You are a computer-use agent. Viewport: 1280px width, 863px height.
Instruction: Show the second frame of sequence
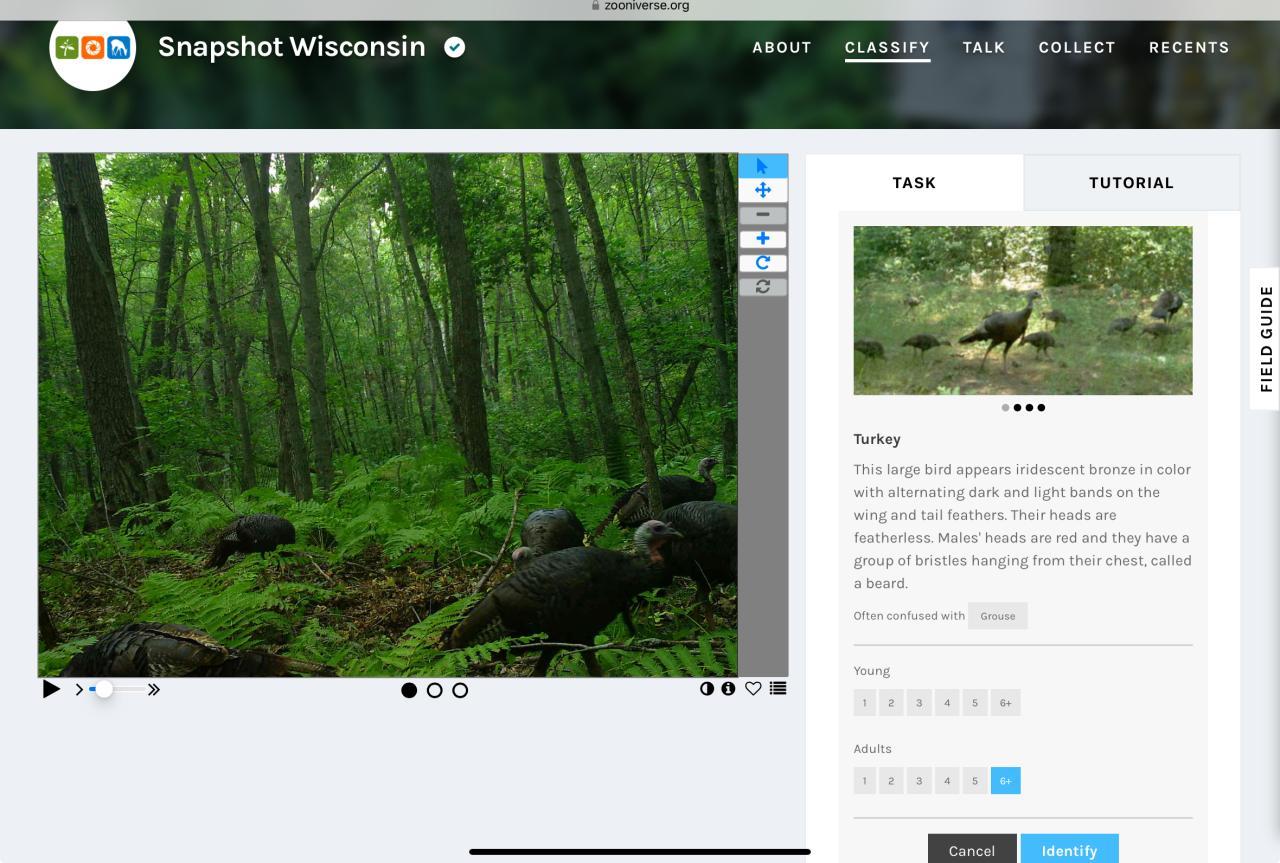[x=434, y=690]
